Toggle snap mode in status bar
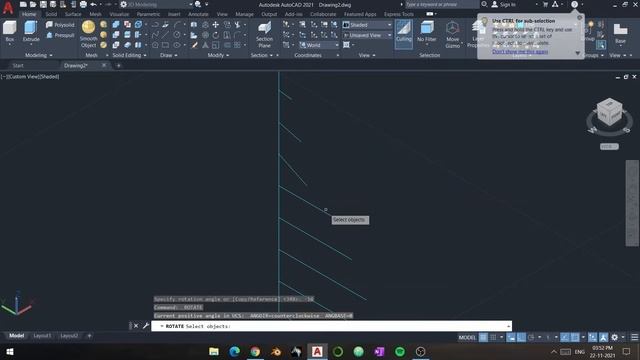 click(x=493, y=337)
